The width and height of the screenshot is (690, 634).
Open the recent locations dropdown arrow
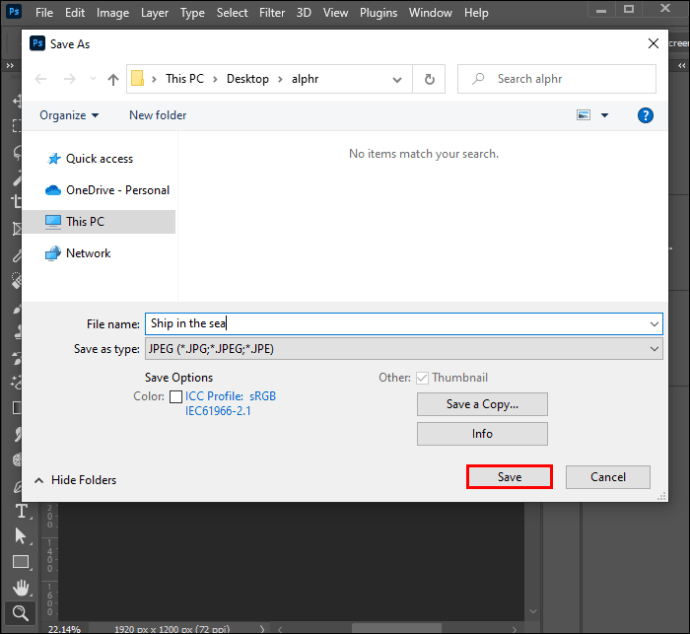pos(93,79)
